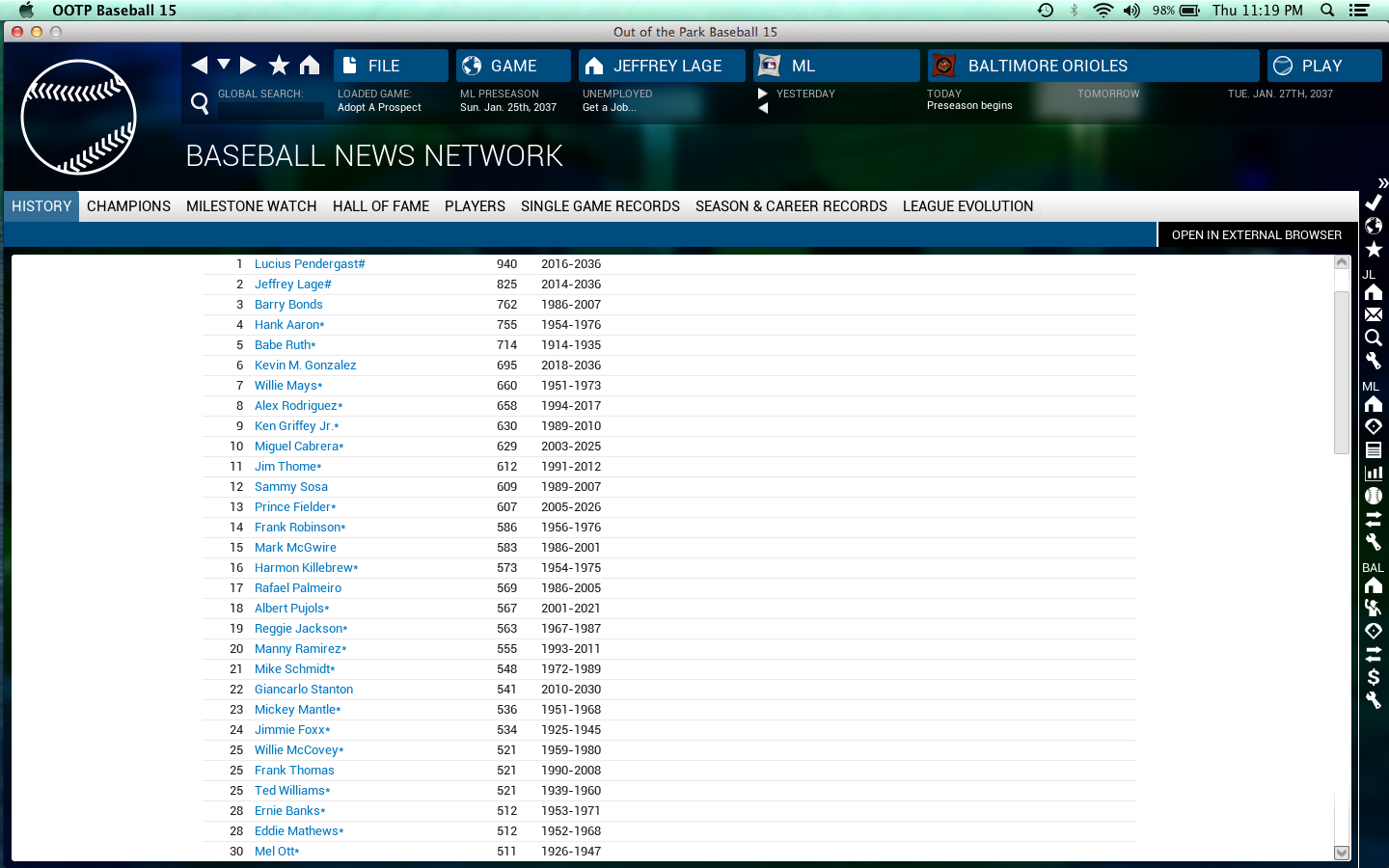Click the home icon beside the star

[309, 65]
